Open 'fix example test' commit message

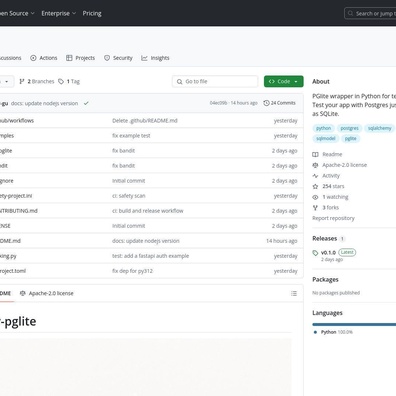point(131,136)
